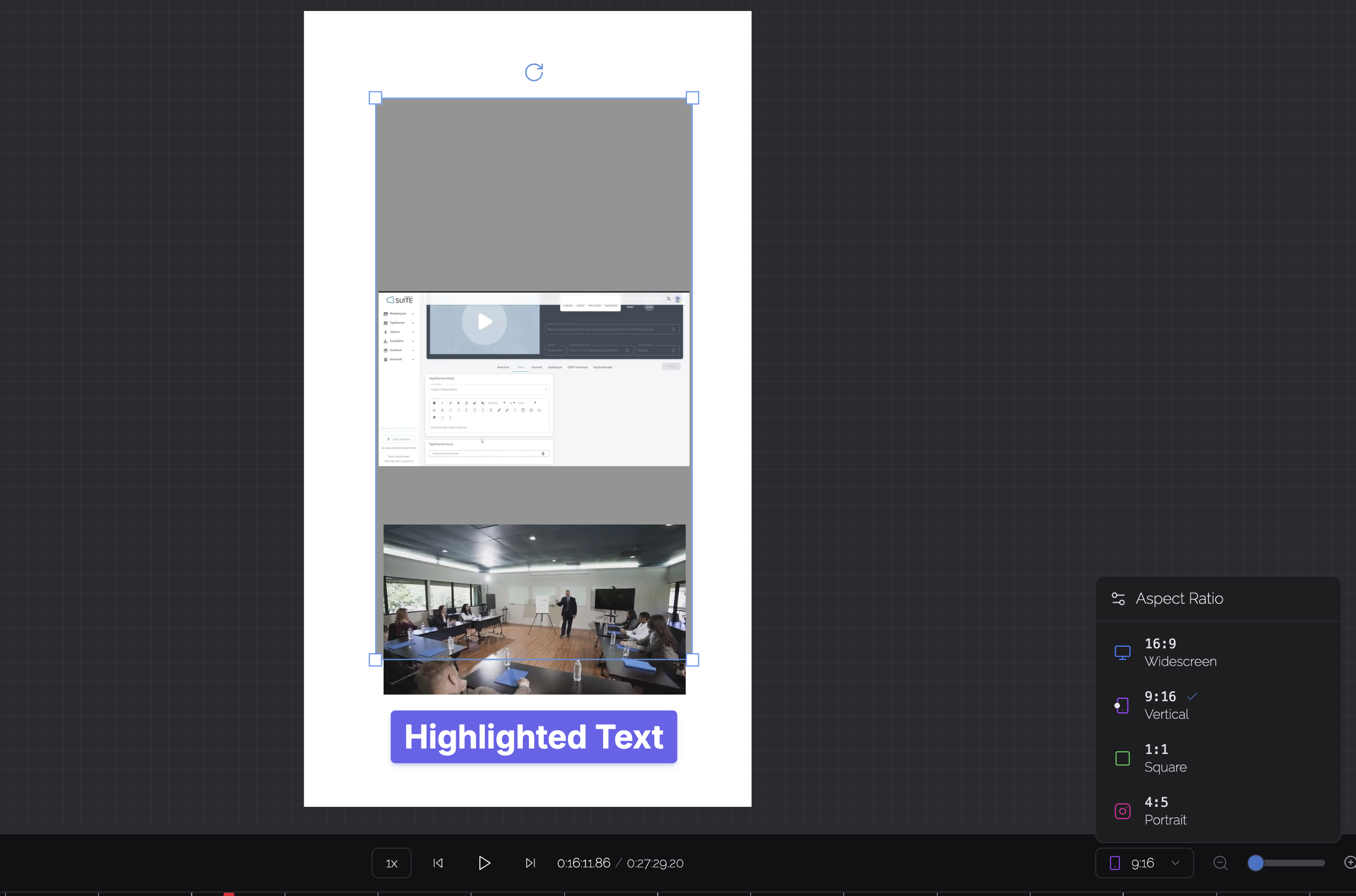Choose the 4:5 Portrait option
This screenshot has height=896, width=1356.
click(1165, 810)
